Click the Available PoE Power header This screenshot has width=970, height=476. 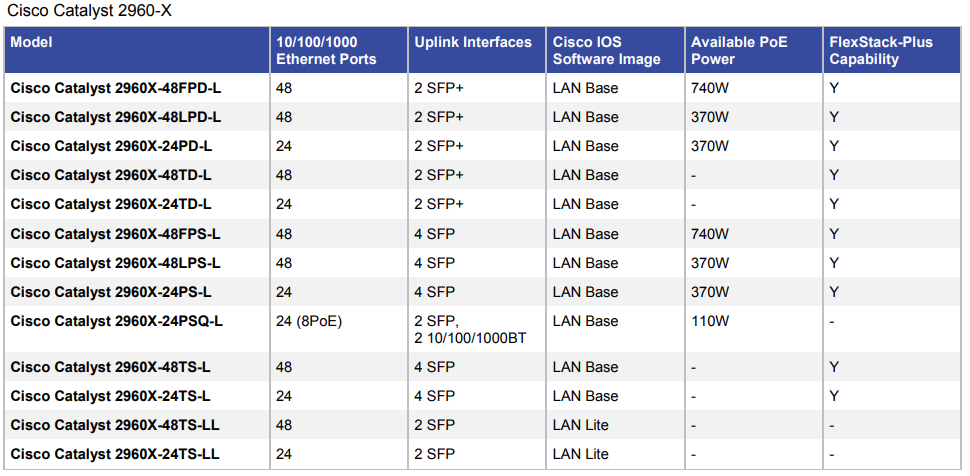point(739,50)
